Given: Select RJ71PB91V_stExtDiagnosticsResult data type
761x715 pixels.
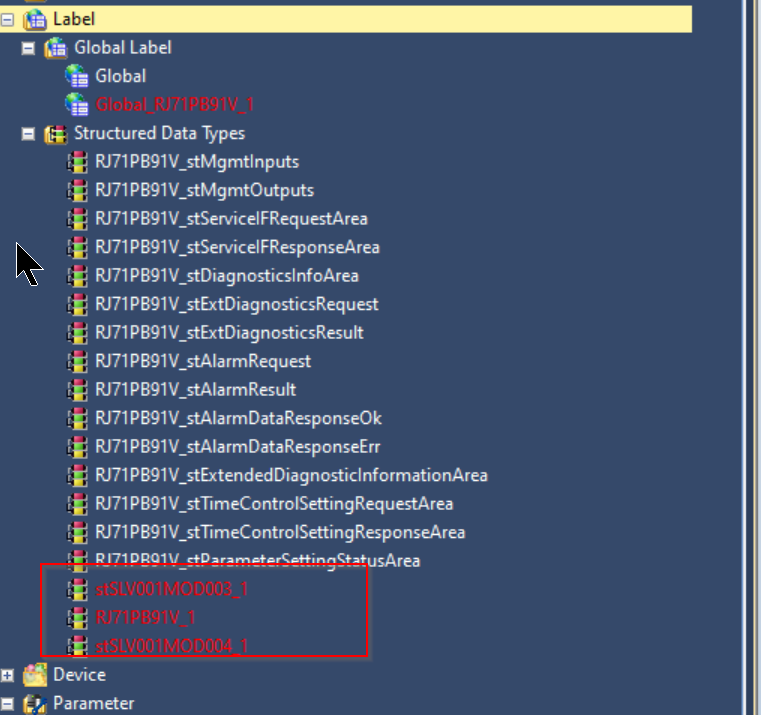Looking at the screenshot, I should tap(229, 333).
